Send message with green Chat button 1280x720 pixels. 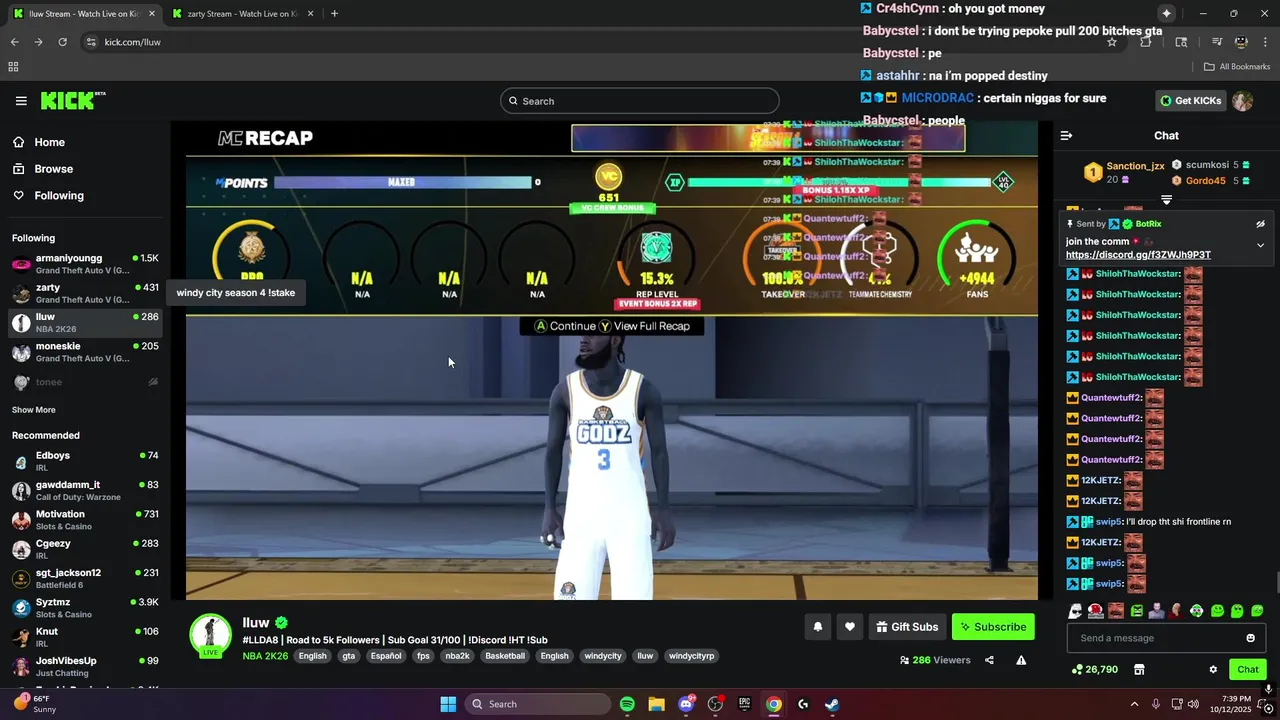tap(1248, 670)
